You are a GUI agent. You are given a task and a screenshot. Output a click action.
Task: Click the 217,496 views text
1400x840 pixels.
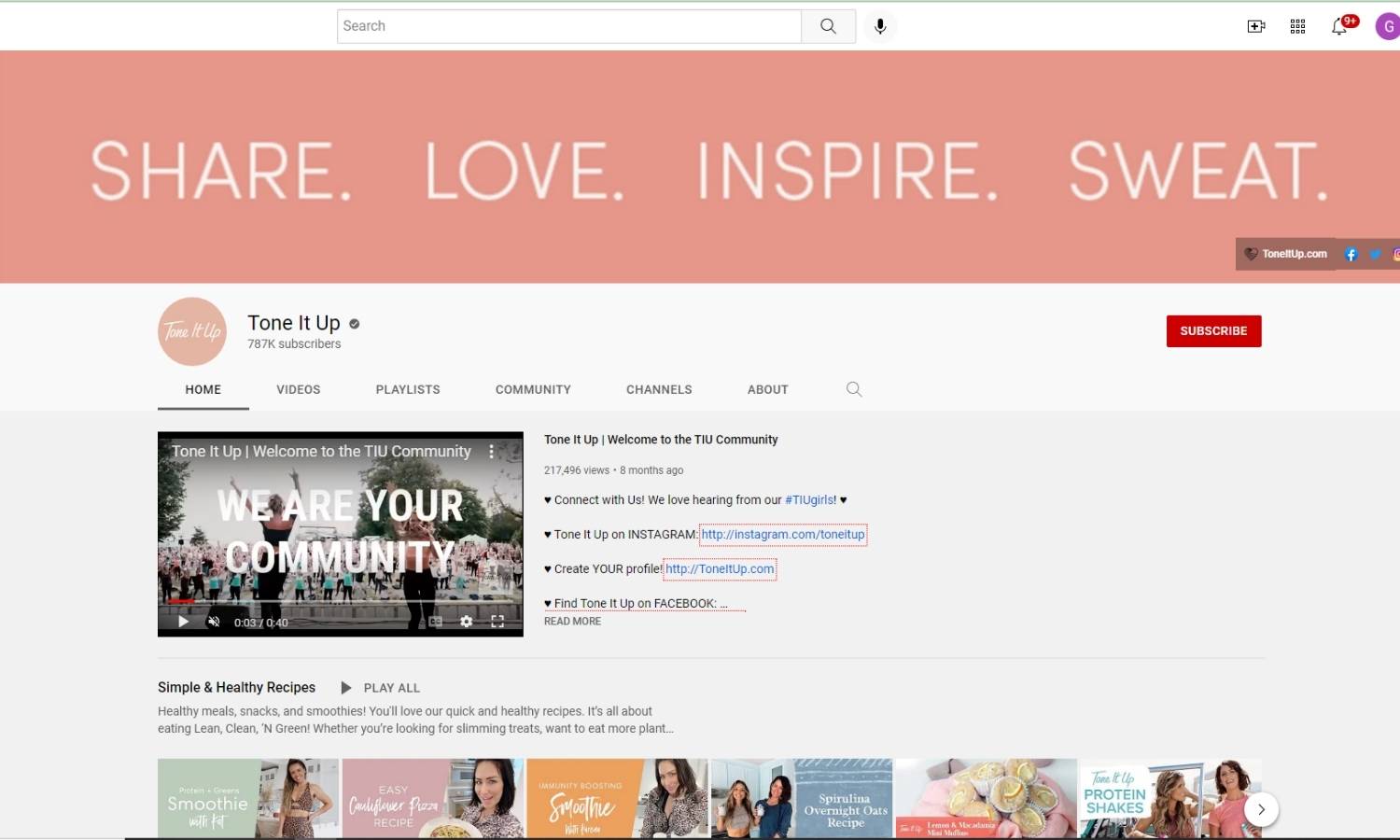pyautogui.click(x=577, y=470)
